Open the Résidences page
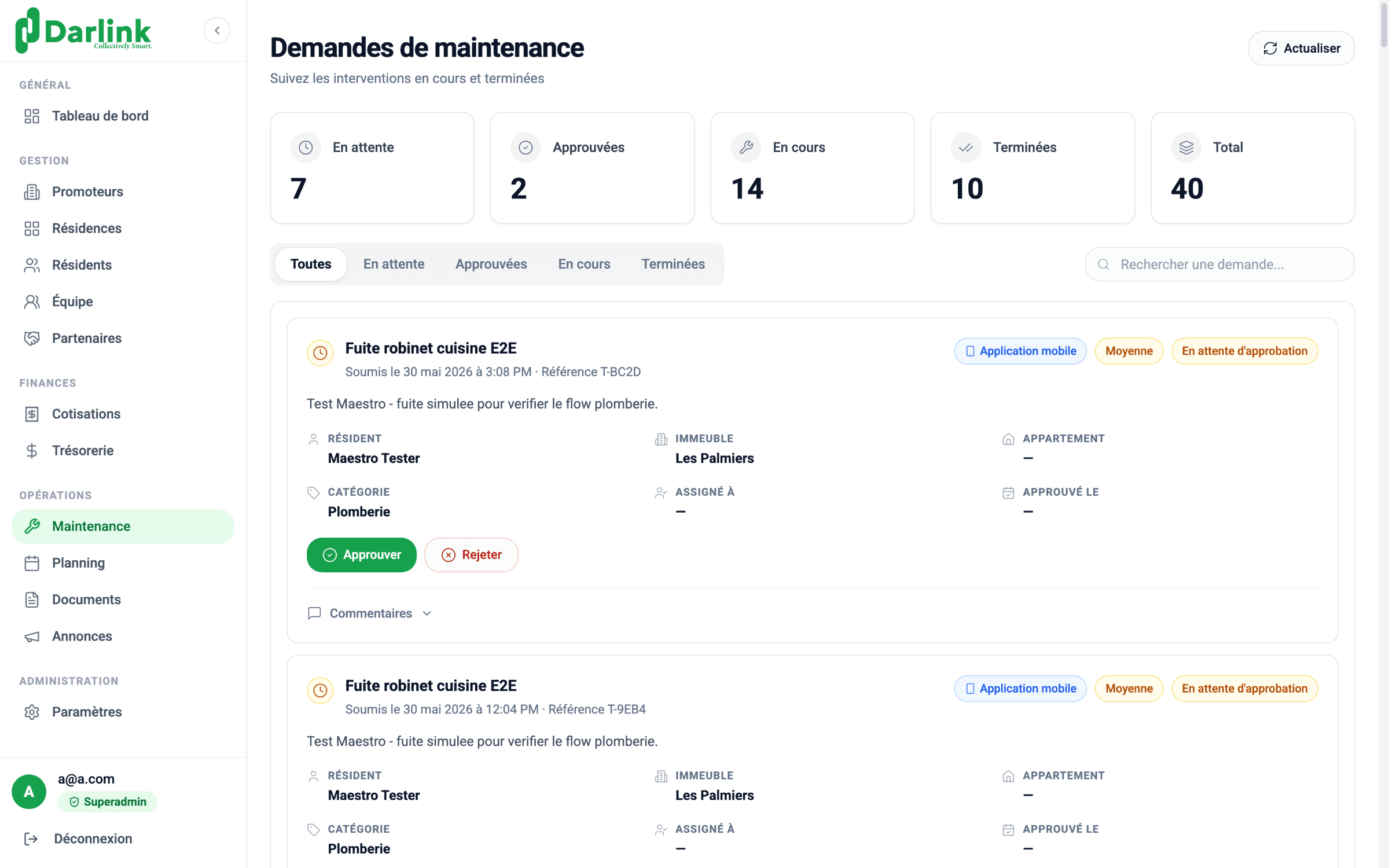The image size is (1389, 868). [x=123, y=228]
